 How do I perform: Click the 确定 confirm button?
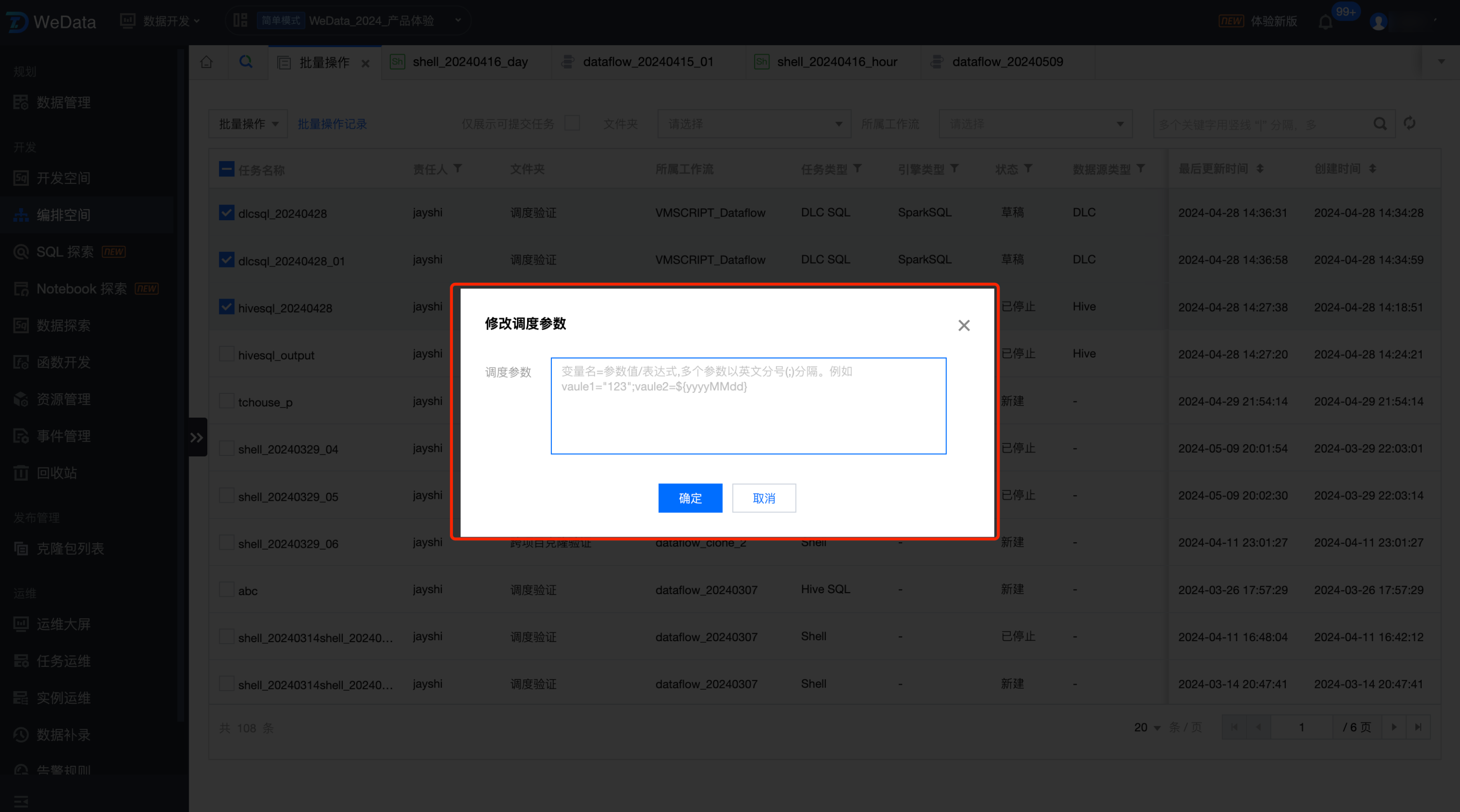coord(690,498)
